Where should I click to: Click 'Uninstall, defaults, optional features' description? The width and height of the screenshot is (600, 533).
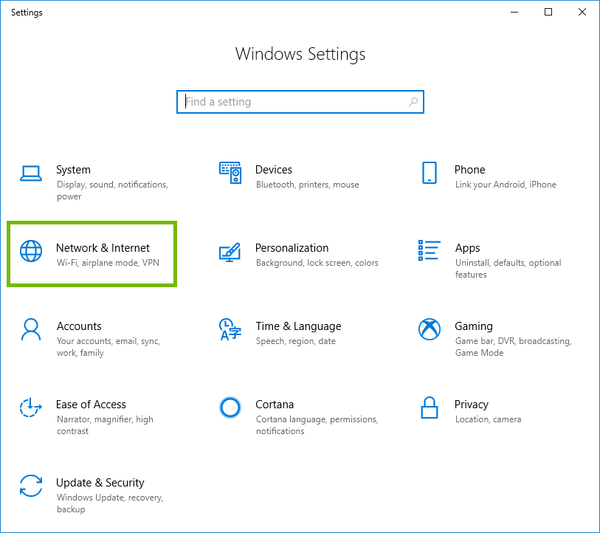(x=508, y=269)
